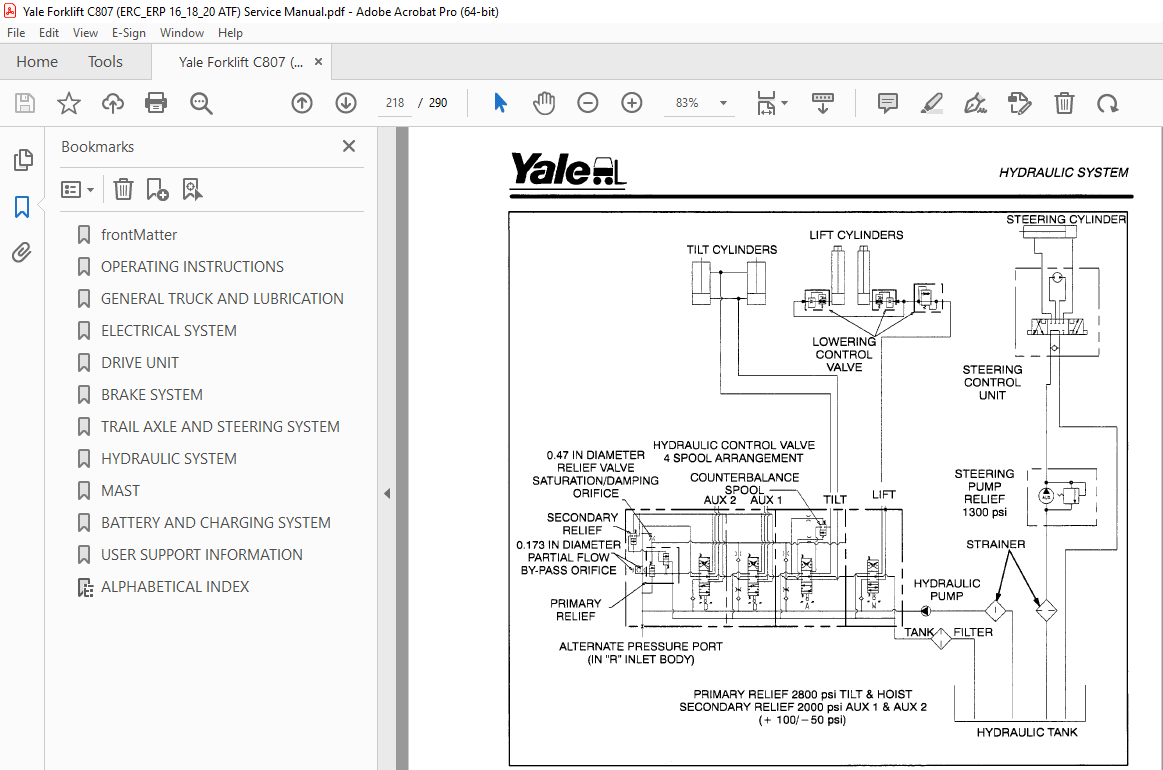
Task: Select the Yale Forklift C807 document tab
Action: pyautogui.click(x=240, y=62)
